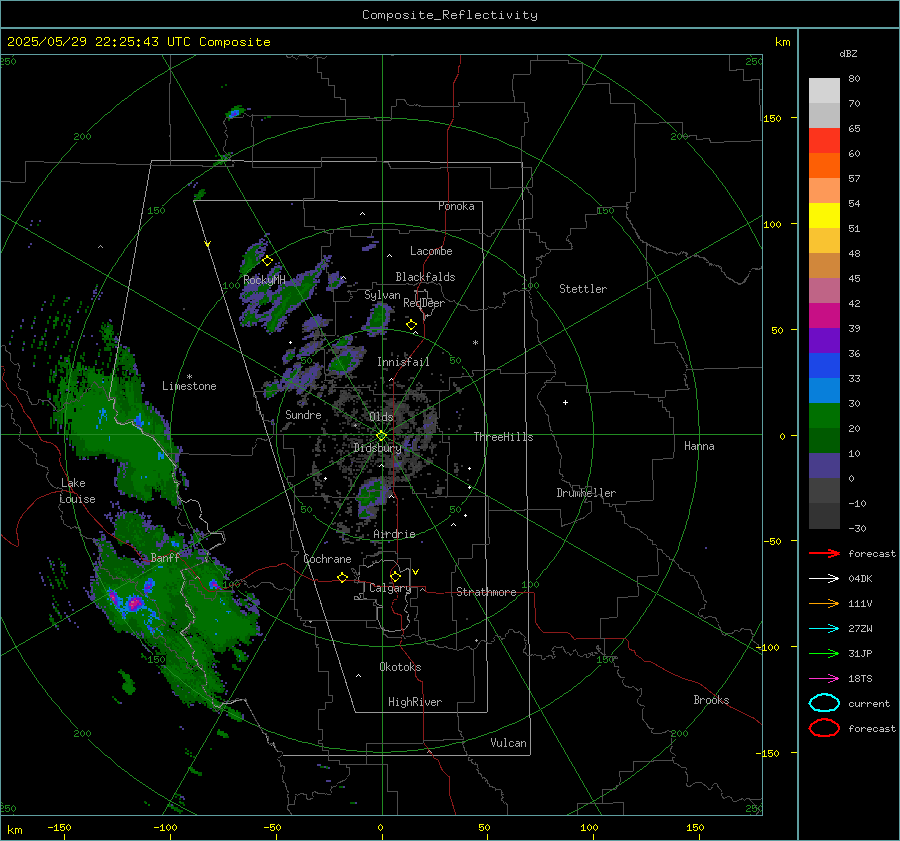
Task: Click the ThreeHills label
Action: point(503,437)
